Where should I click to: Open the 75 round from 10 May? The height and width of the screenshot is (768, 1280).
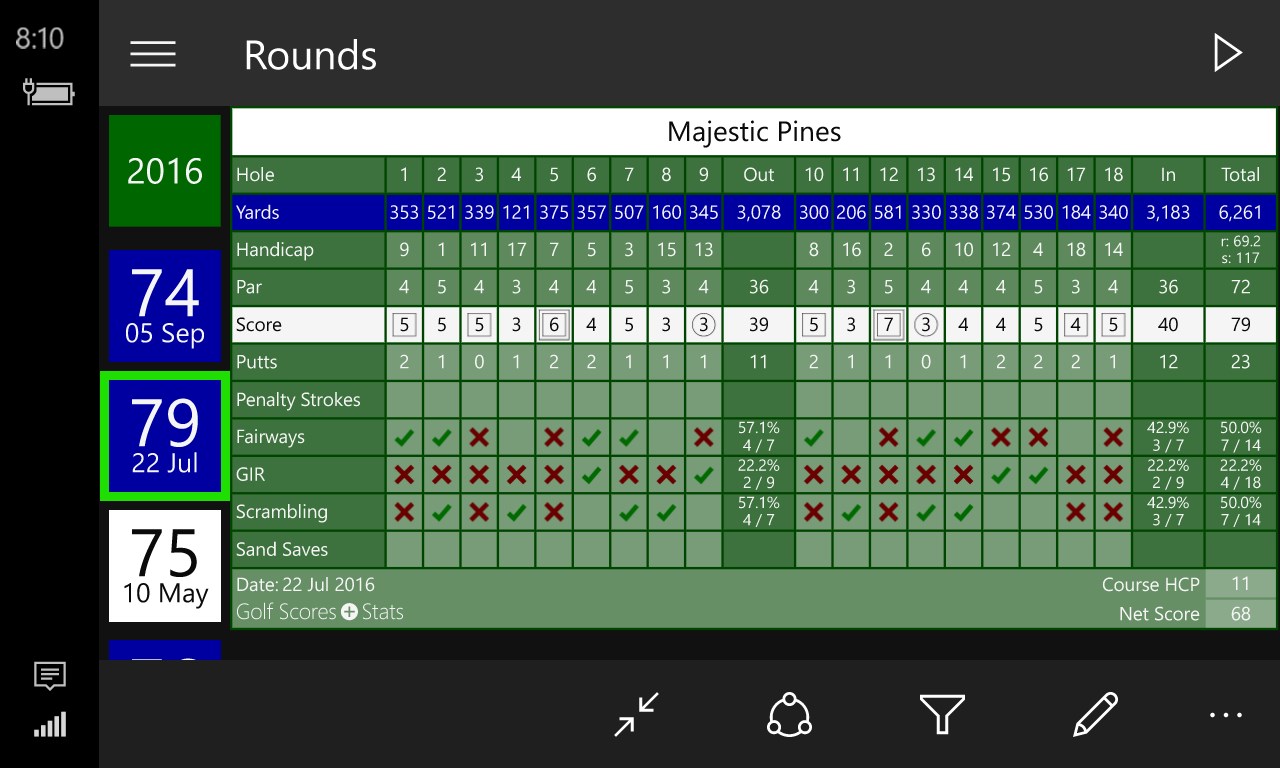pyautogui.click(x=165, y=565)
